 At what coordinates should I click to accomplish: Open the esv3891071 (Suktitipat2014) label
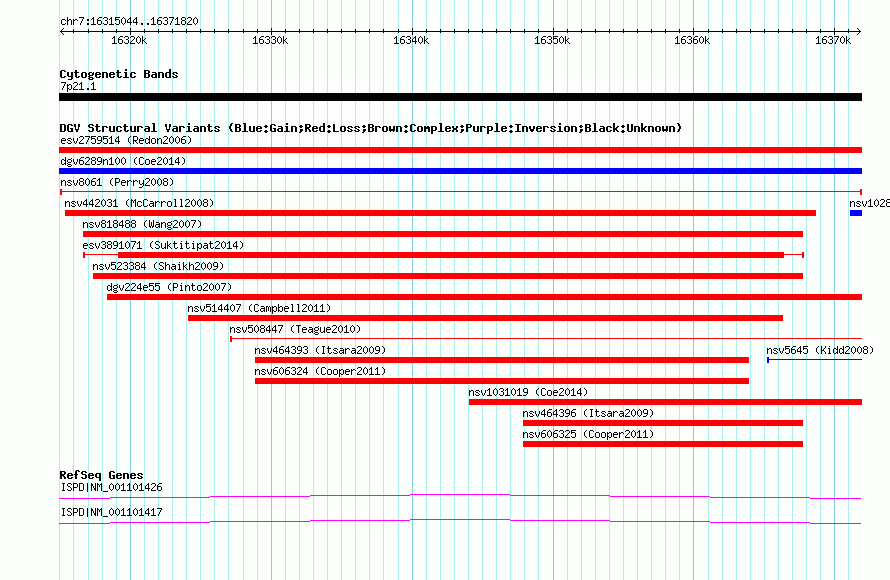(x=163, y=245)
